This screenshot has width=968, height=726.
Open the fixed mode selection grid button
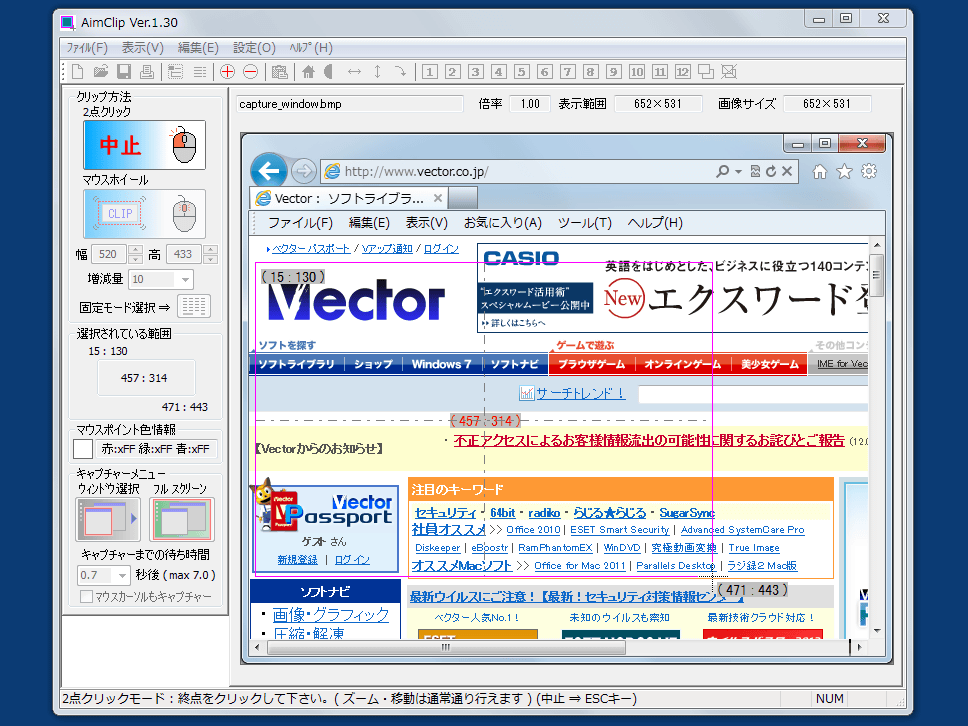pyautogui.click(x=194, y=306)
